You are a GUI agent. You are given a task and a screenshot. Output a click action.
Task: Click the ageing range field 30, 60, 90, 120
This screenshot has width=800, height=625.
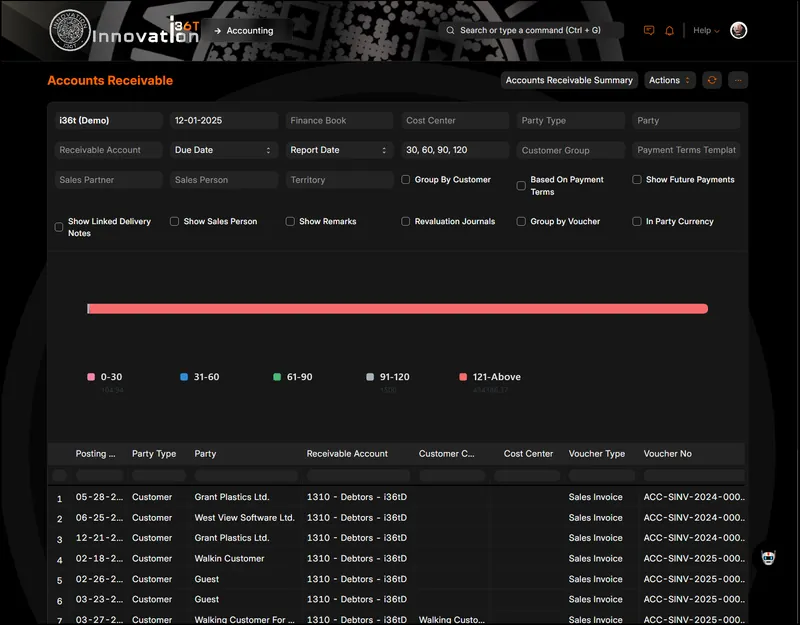[x=455, y=150]
